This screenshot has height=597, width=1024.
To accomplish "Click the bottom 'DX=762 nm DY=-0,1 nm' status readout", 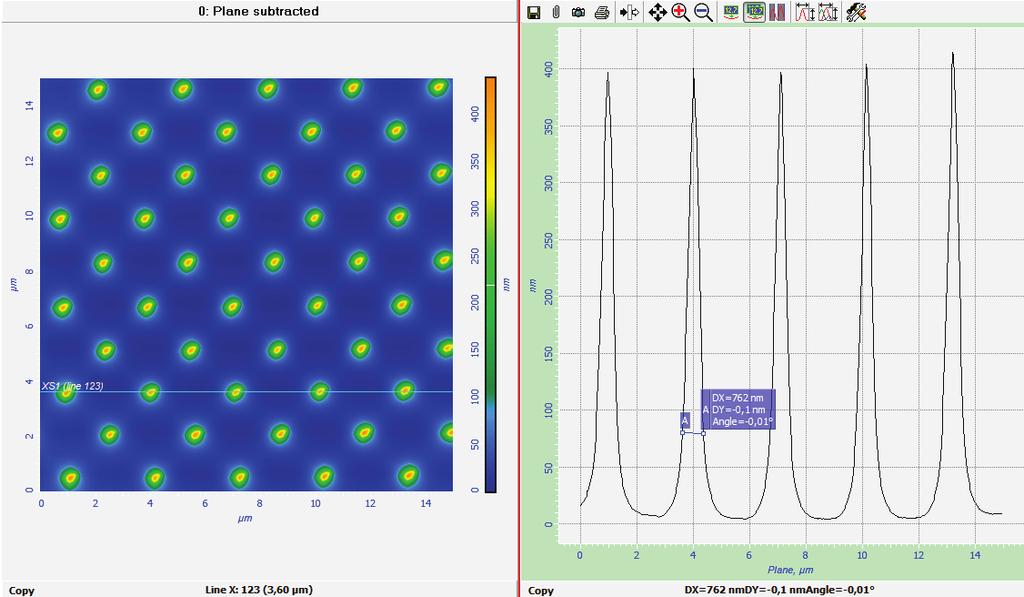I will 779,590.
